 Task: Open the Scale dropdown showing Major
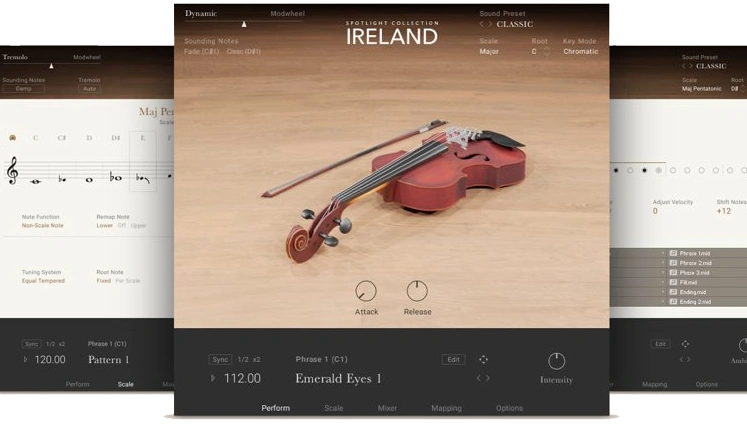(x=489, y=51)
